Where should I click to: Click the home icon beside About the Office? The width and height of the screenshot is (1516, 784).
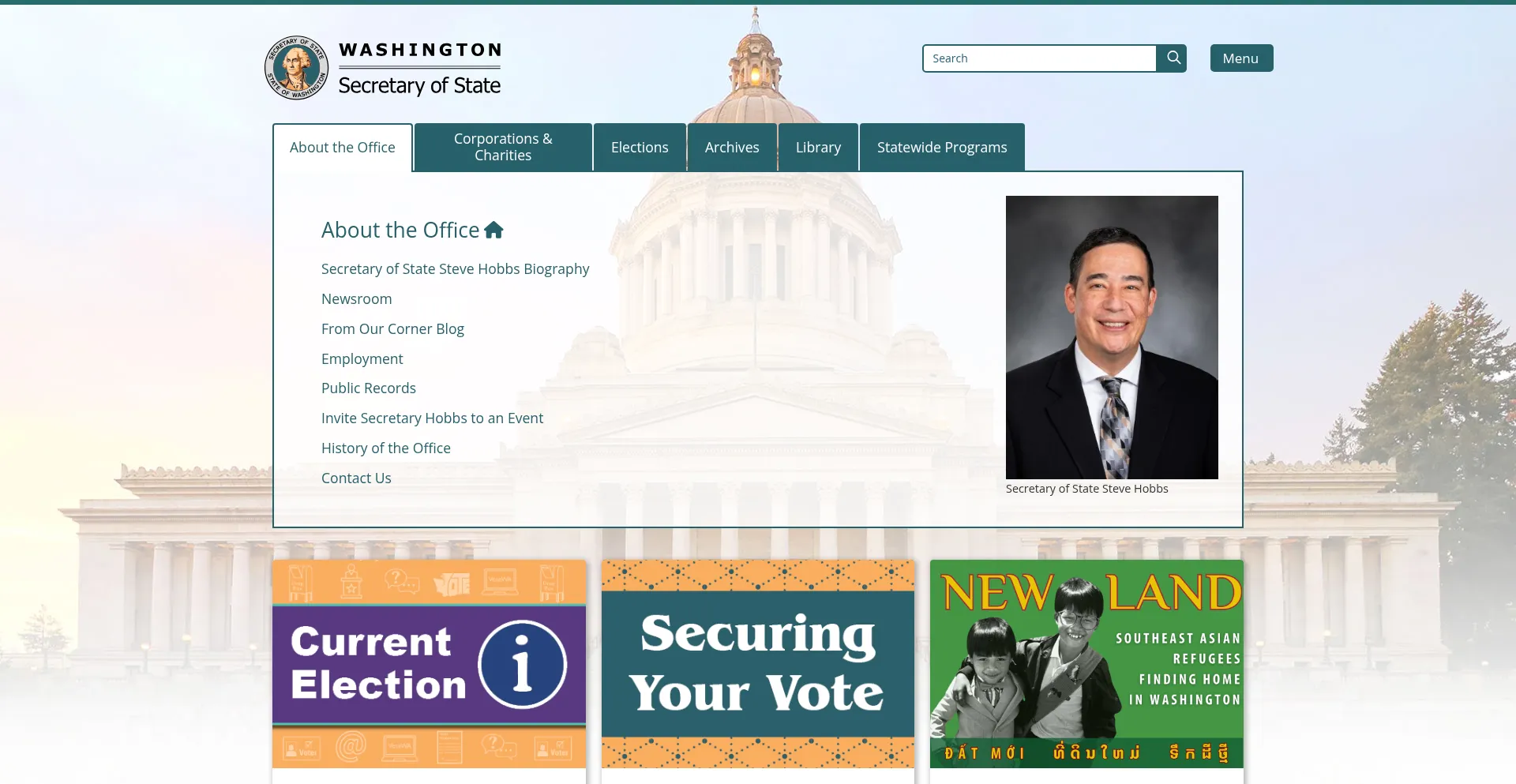tap(494, 229)
